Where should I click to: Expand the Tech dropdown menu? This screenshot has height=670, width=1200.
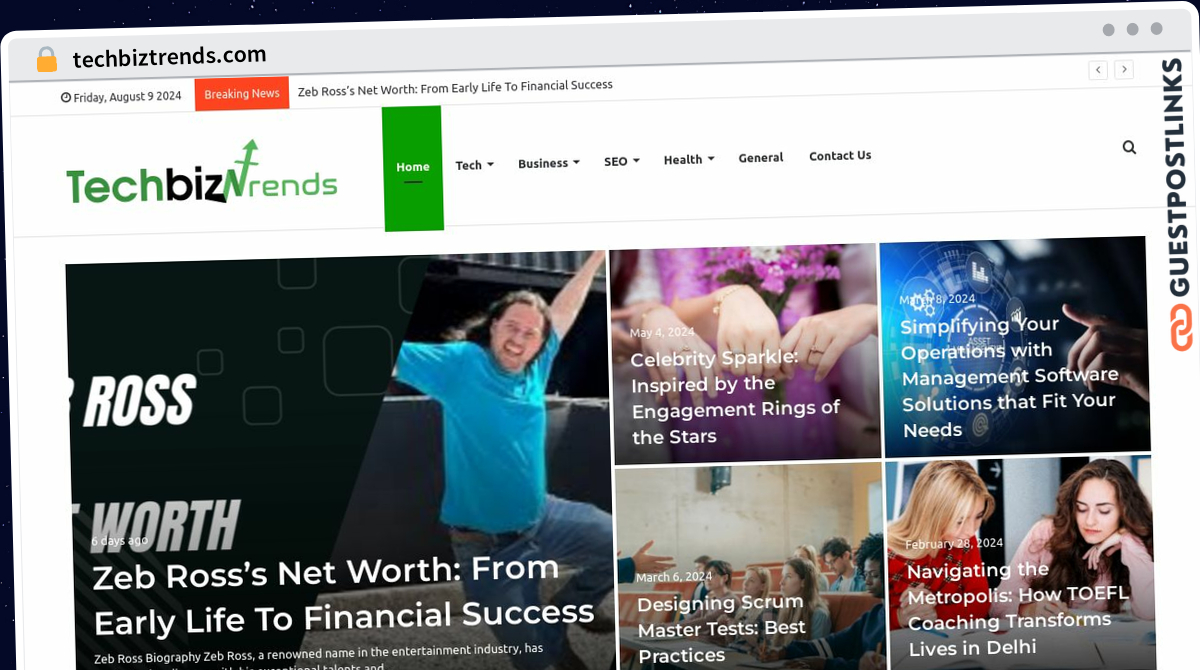(474, 165)
